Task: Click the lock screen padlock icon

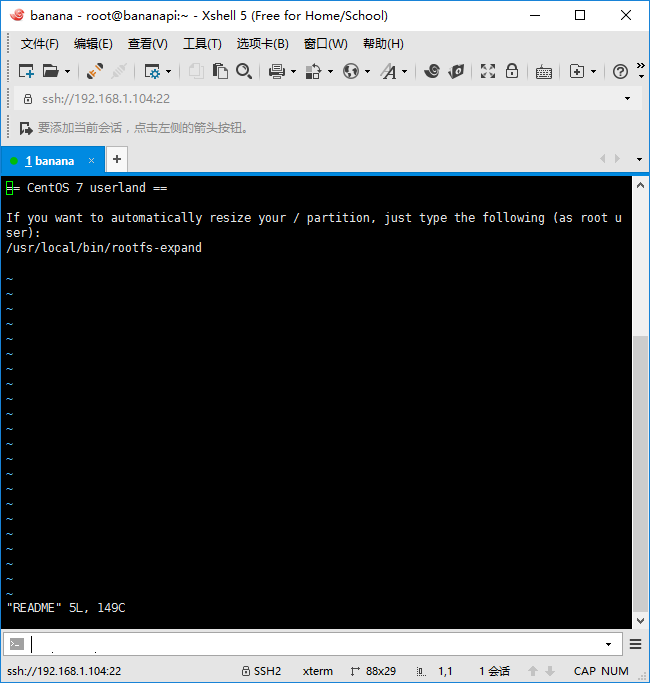Action: tap(512, 71)
